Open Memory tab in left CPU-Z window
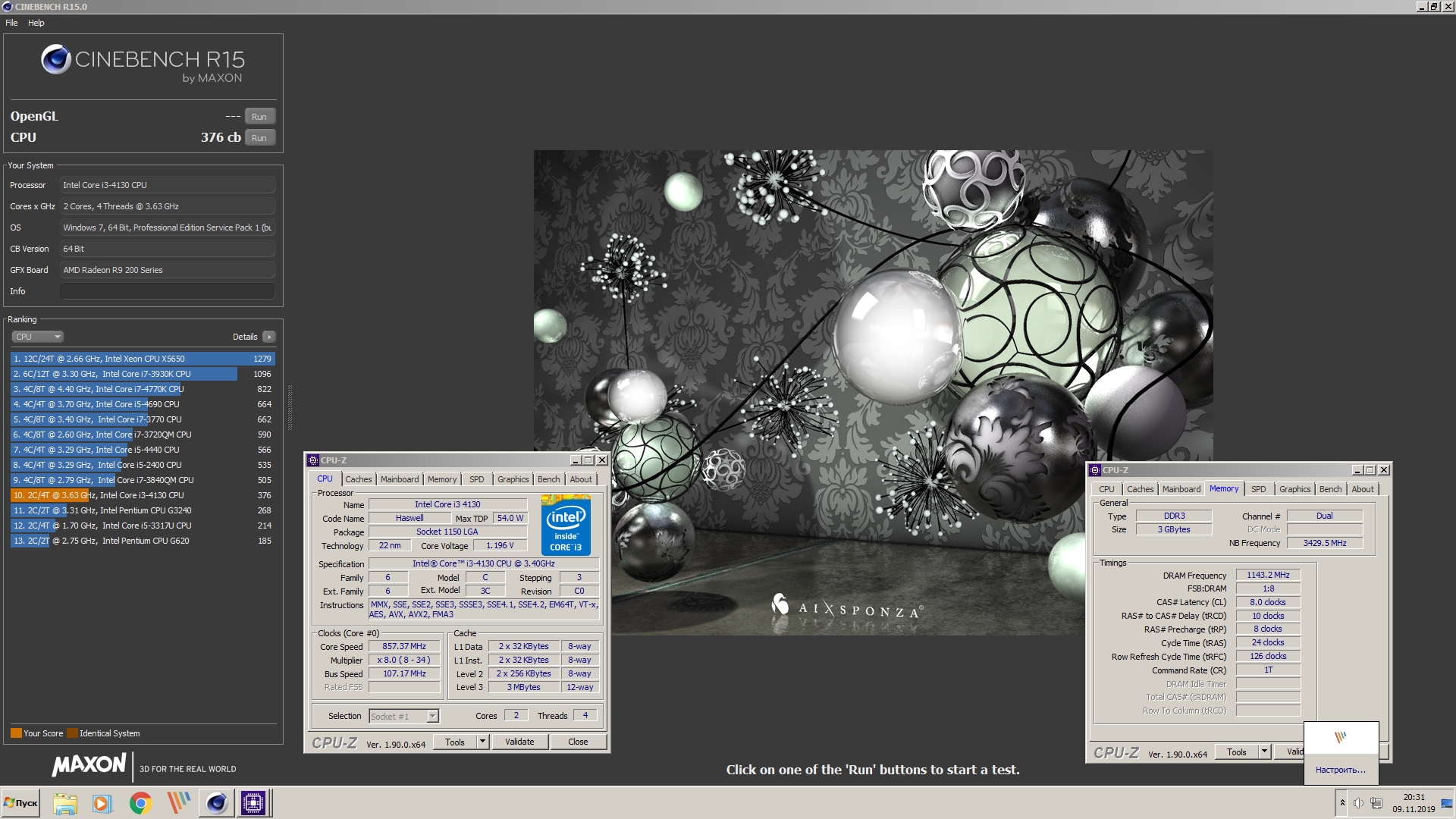This screenshot has height=819, width=1456. pos(442,479)
